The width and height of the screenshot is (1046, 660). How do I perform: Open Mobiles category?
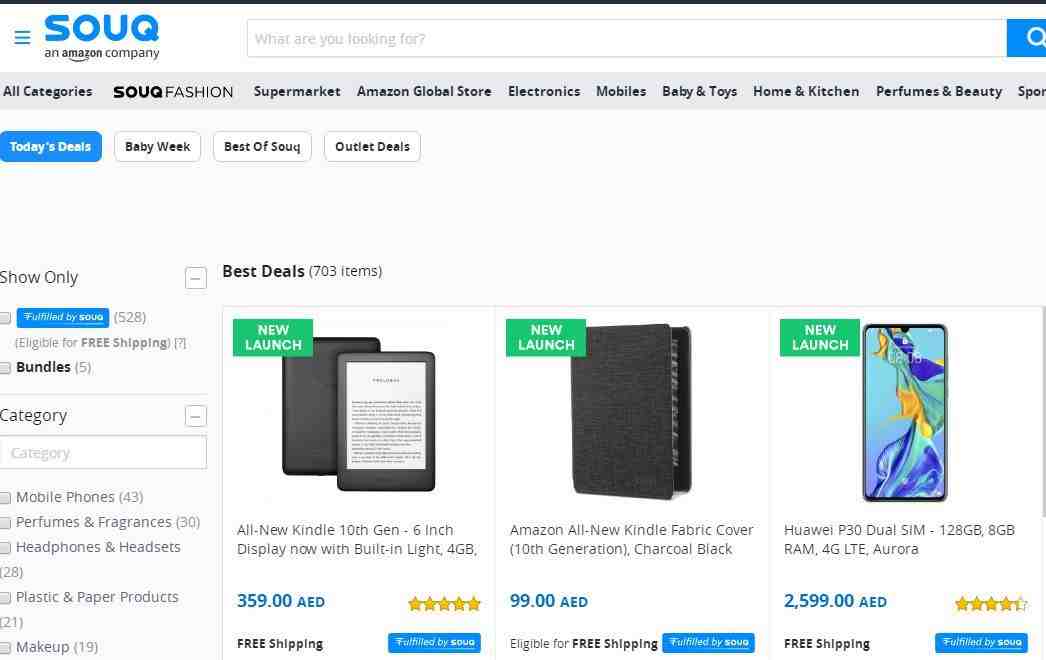[x=621, y=91]
